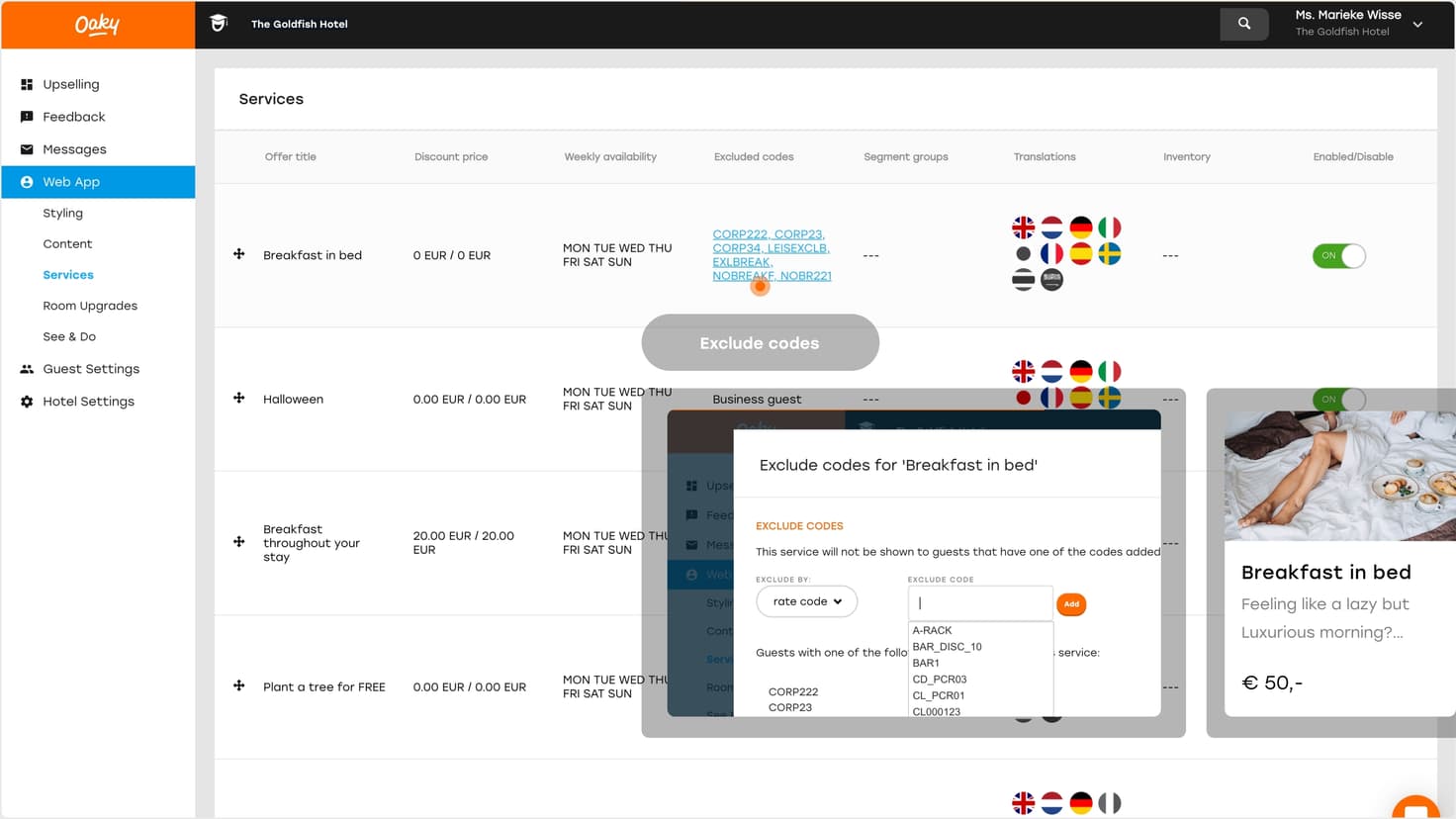Screen dimensions: 1456x819
Task: Click 'CORP222' in the excluded codes list
Action: click(793, 691)
